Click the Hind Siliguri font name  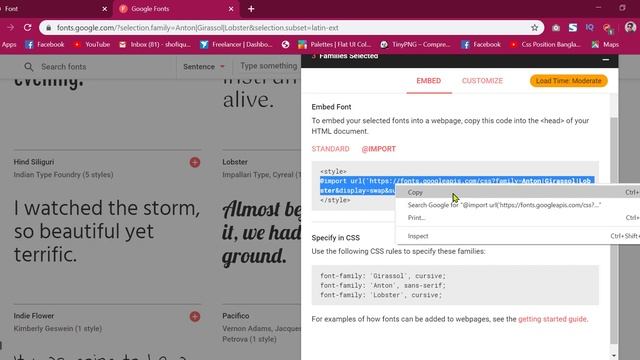point(34,162)
